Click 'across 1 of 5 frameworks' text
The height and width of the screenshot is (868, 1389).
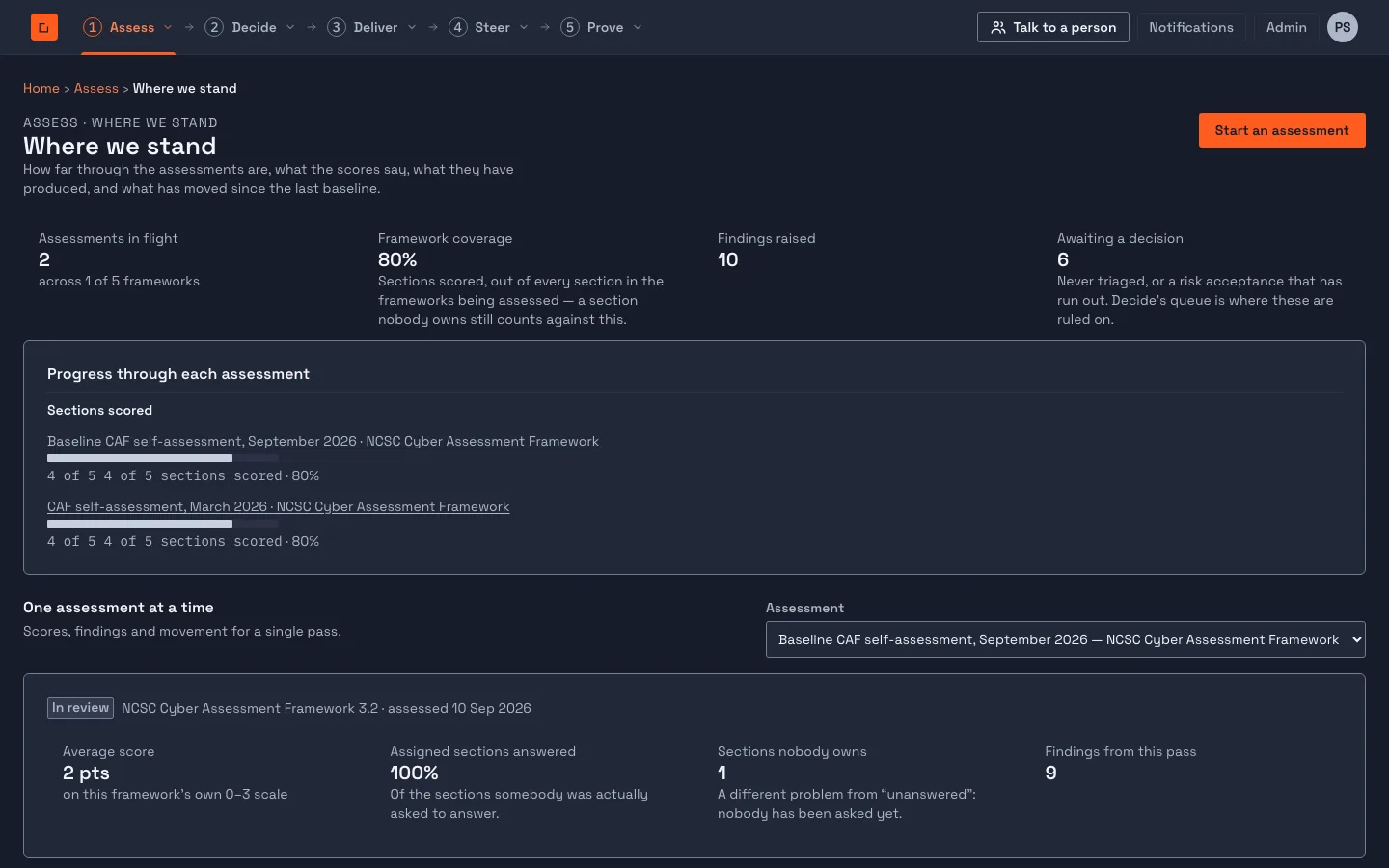119,281
